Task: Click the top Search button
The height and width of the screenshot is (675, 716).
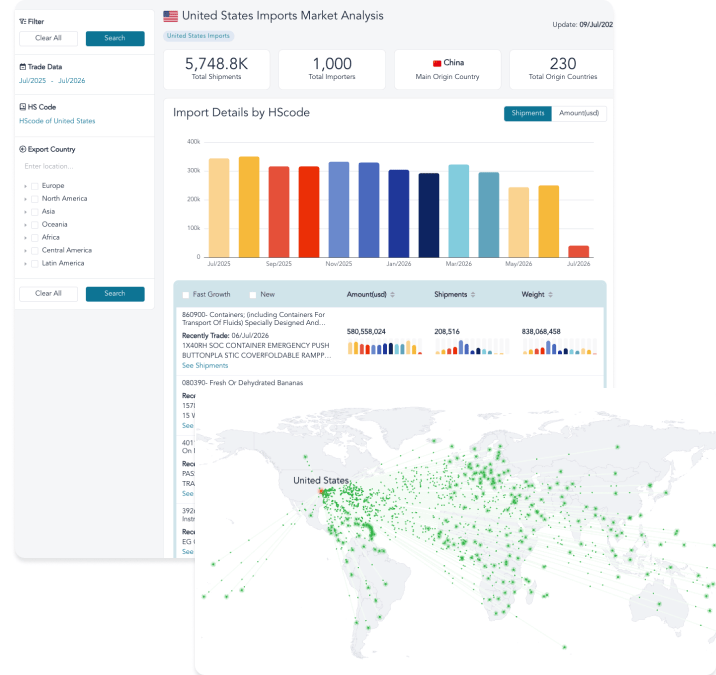Action: [115, 38]
